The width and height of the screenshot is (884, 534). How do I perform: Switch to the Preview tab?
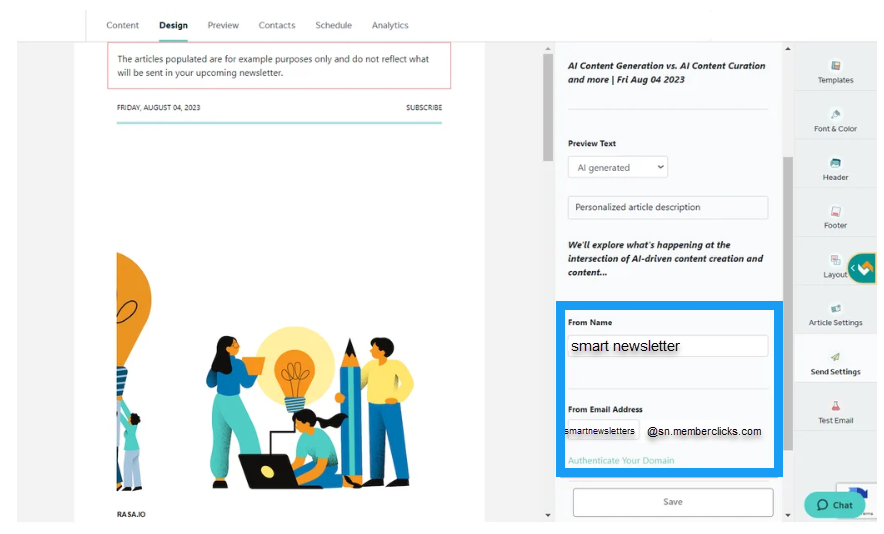223,25
